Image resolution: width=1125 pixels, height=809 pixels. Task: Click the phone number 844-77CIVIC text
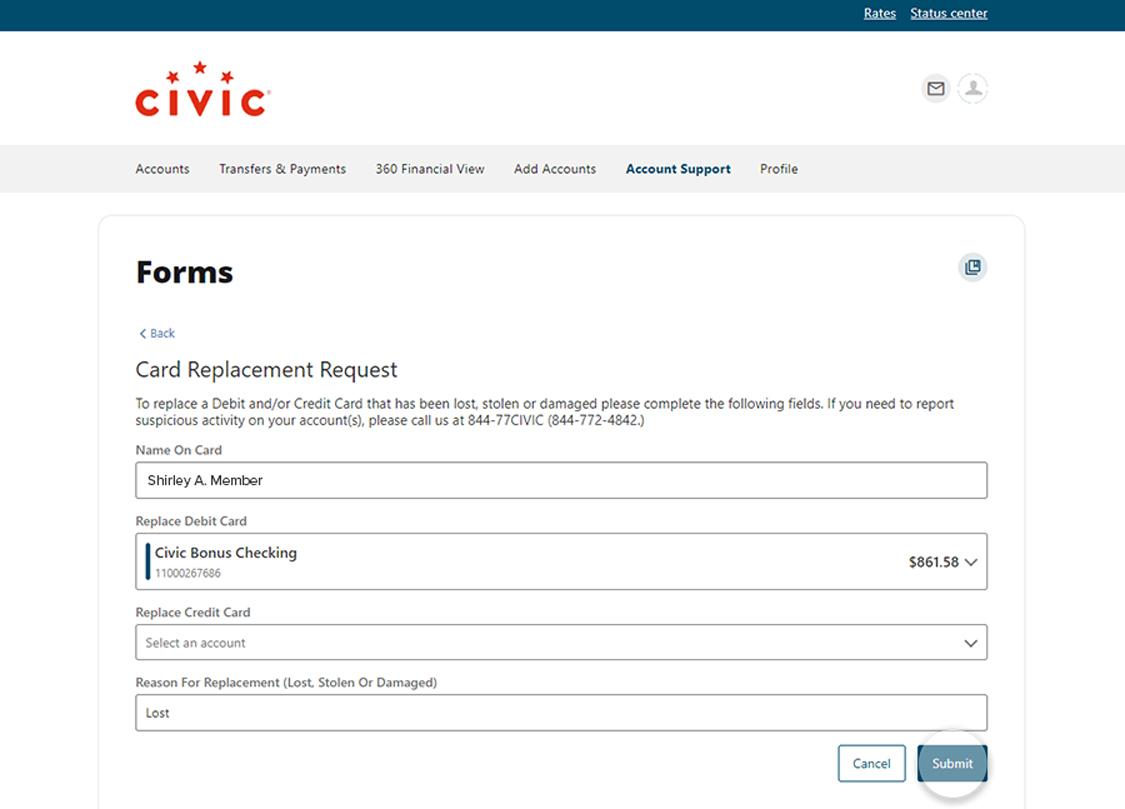(506, 421)
